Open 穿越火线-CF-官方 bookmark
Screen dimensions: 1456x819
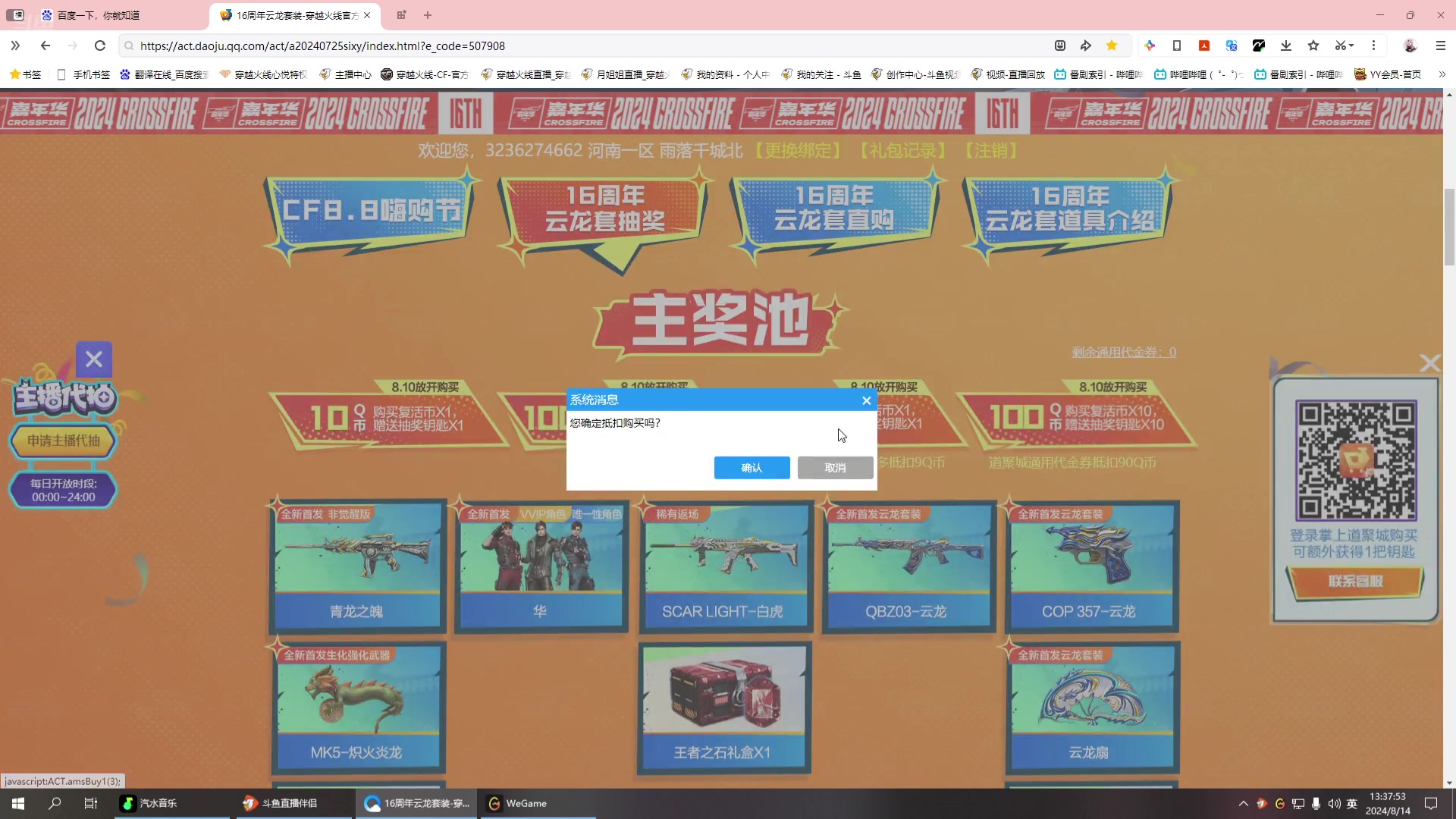pos(425,74)
